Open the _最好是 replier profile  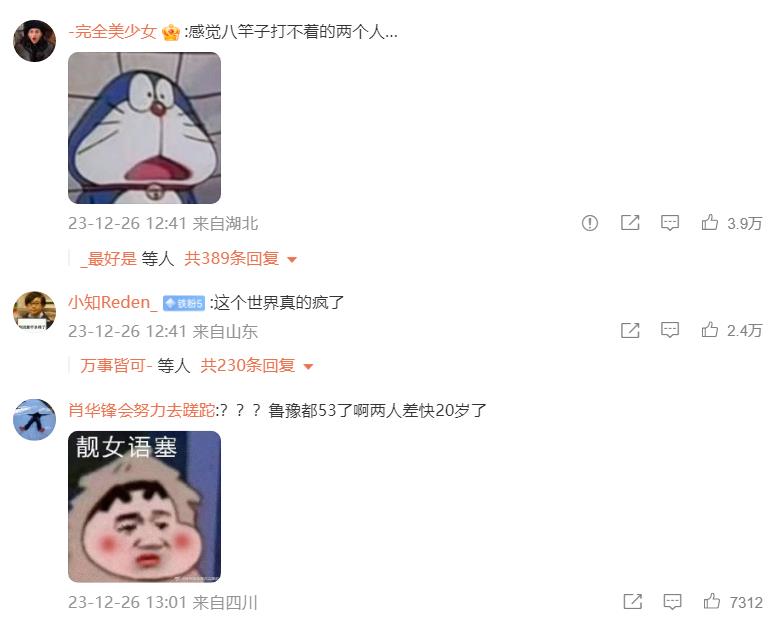pos(108,258)
